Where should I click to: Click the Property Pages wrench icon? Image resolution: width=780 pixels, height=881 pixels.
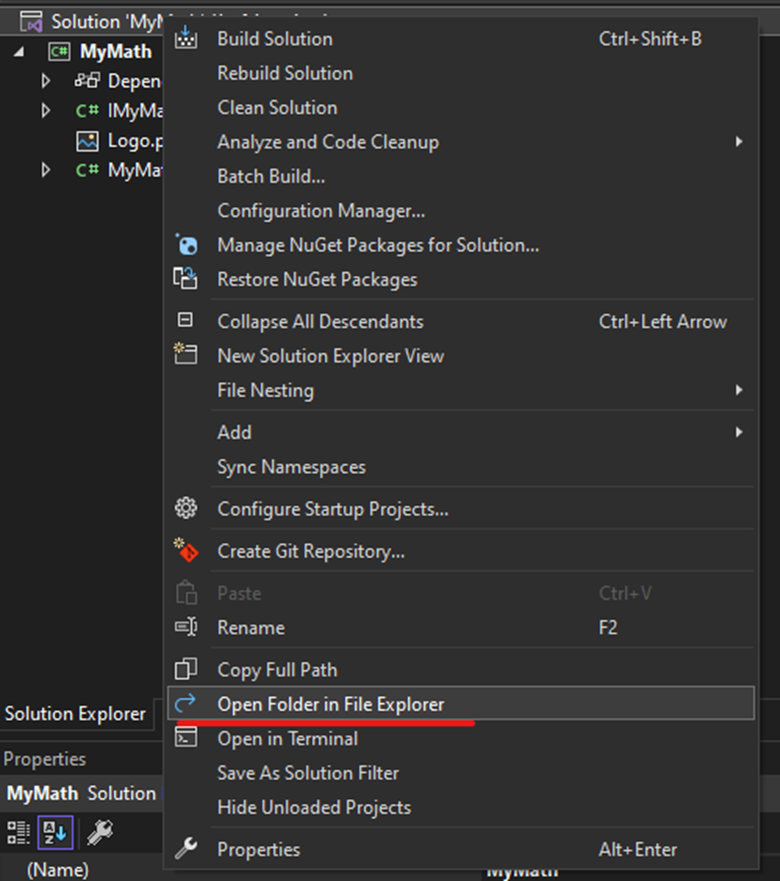click(x=100, y=832)
